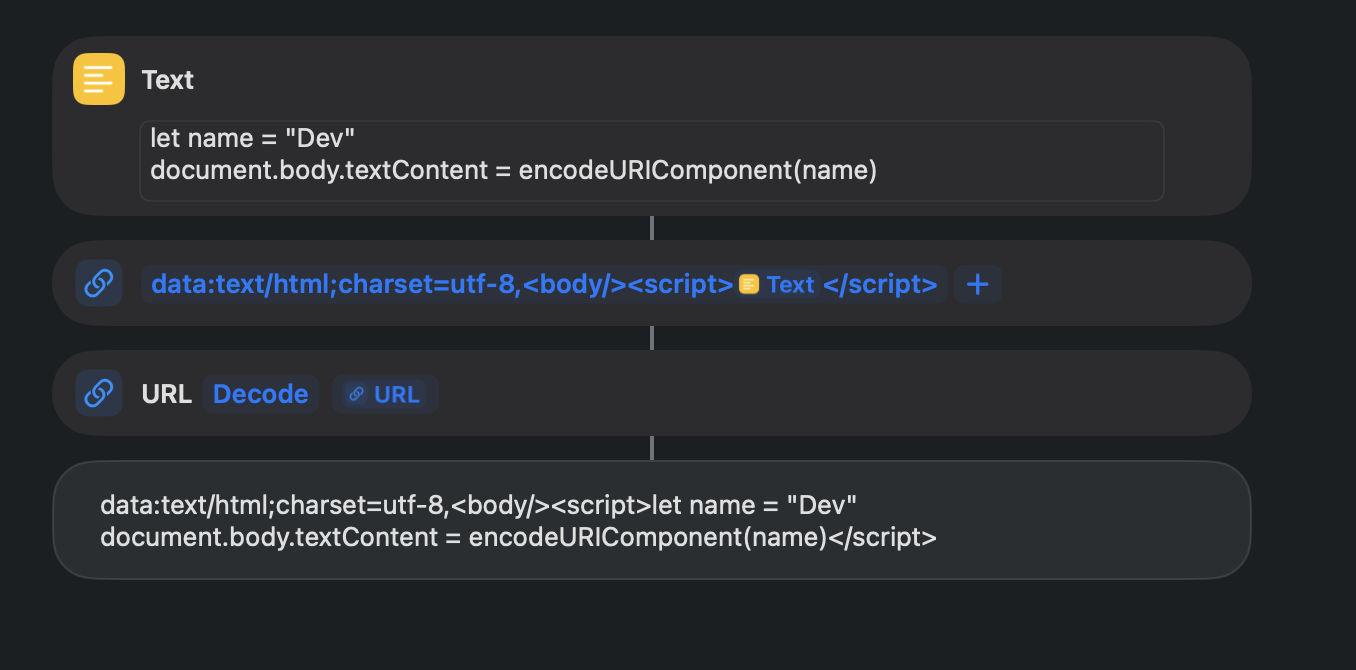1356x670 pixels.
Task: Add another URL with the plus button
Action: (x=977, y=285)
